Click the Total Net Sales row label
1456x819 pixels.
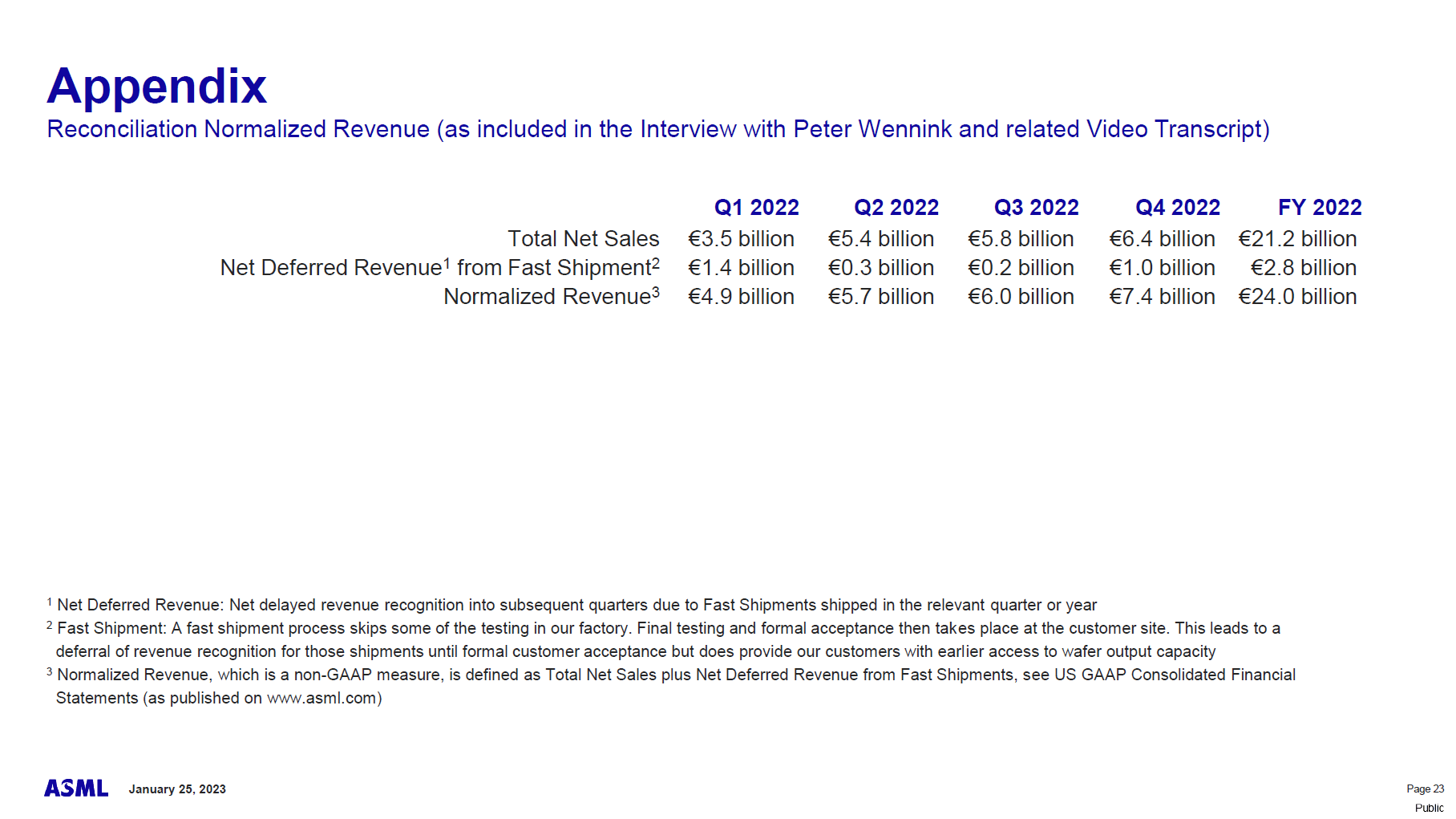click(x=584, y=239)
